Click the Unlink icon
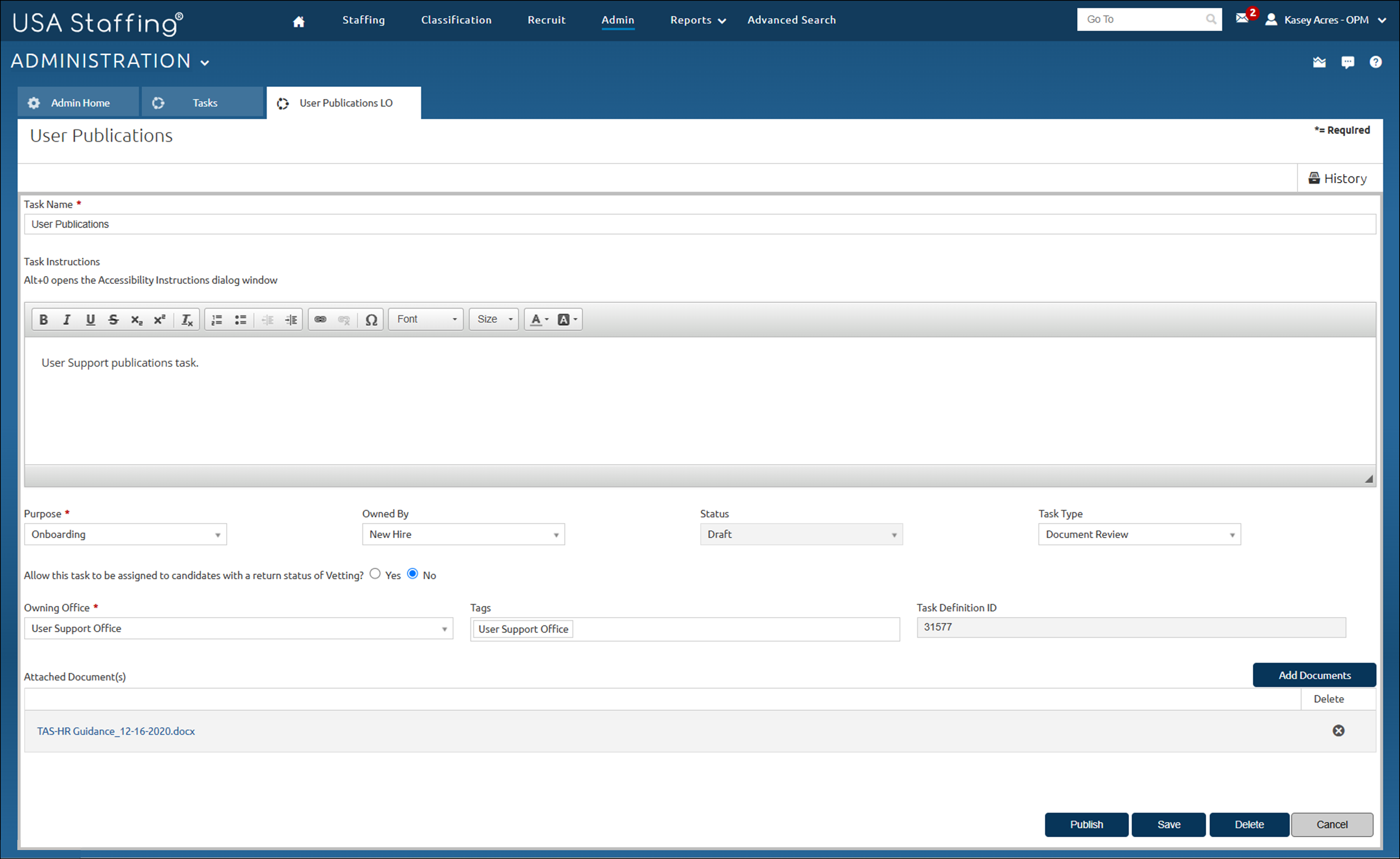Viewport: 1400px width, 859px height. 344,319
